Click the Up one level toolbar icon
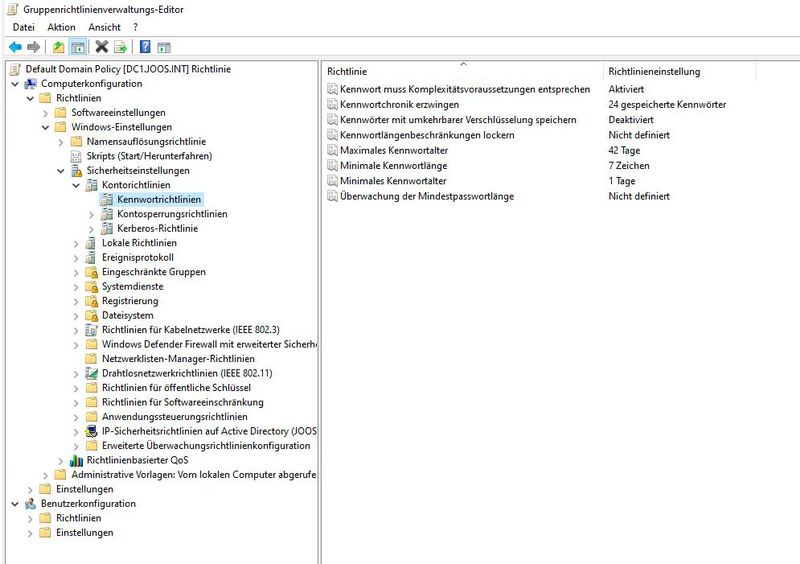 [59, 47]
